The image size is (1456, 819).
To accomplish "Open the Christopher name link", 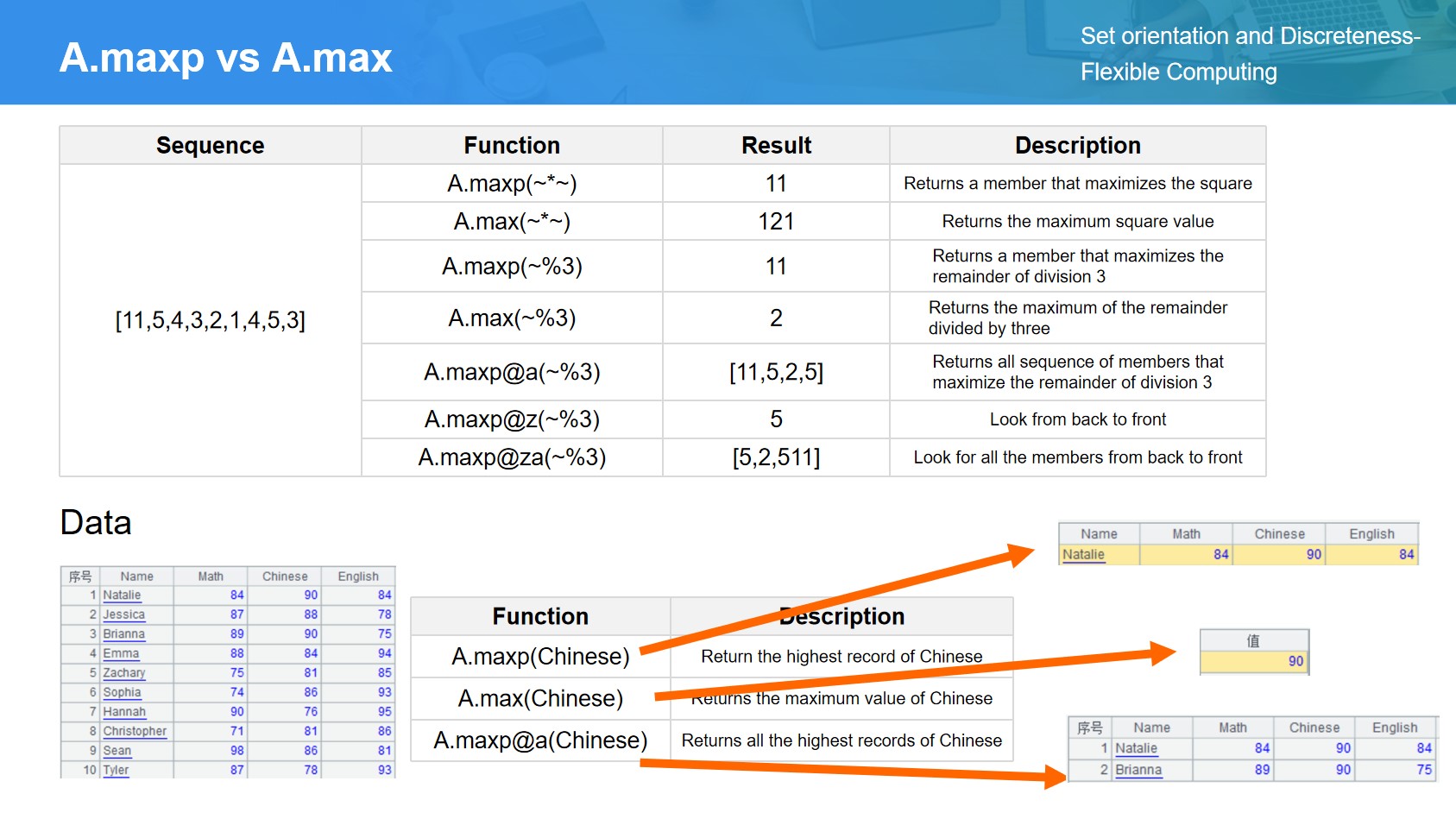I will [135, 731].
